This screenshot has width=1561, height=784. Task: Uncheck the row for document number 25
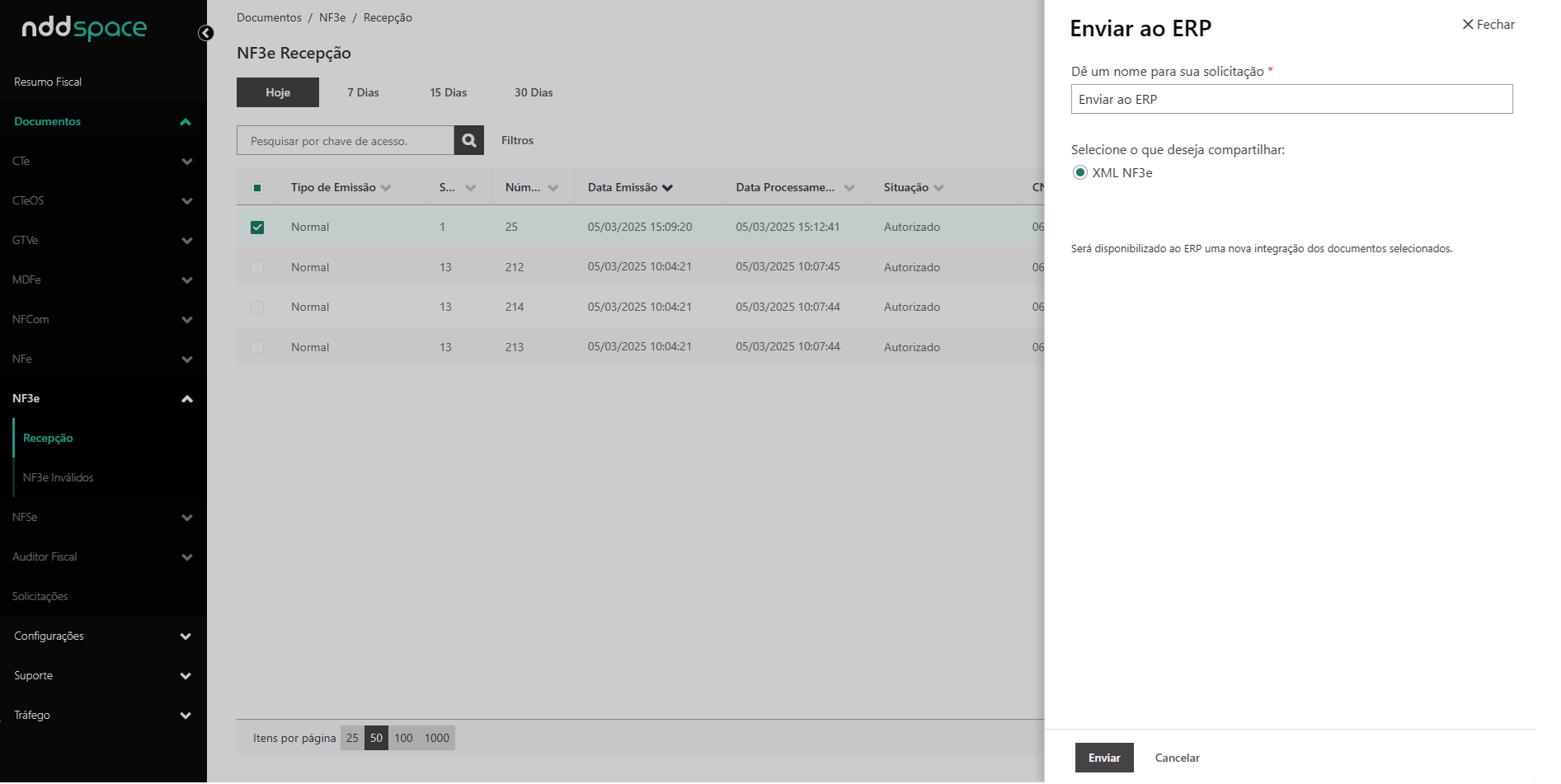257,228
